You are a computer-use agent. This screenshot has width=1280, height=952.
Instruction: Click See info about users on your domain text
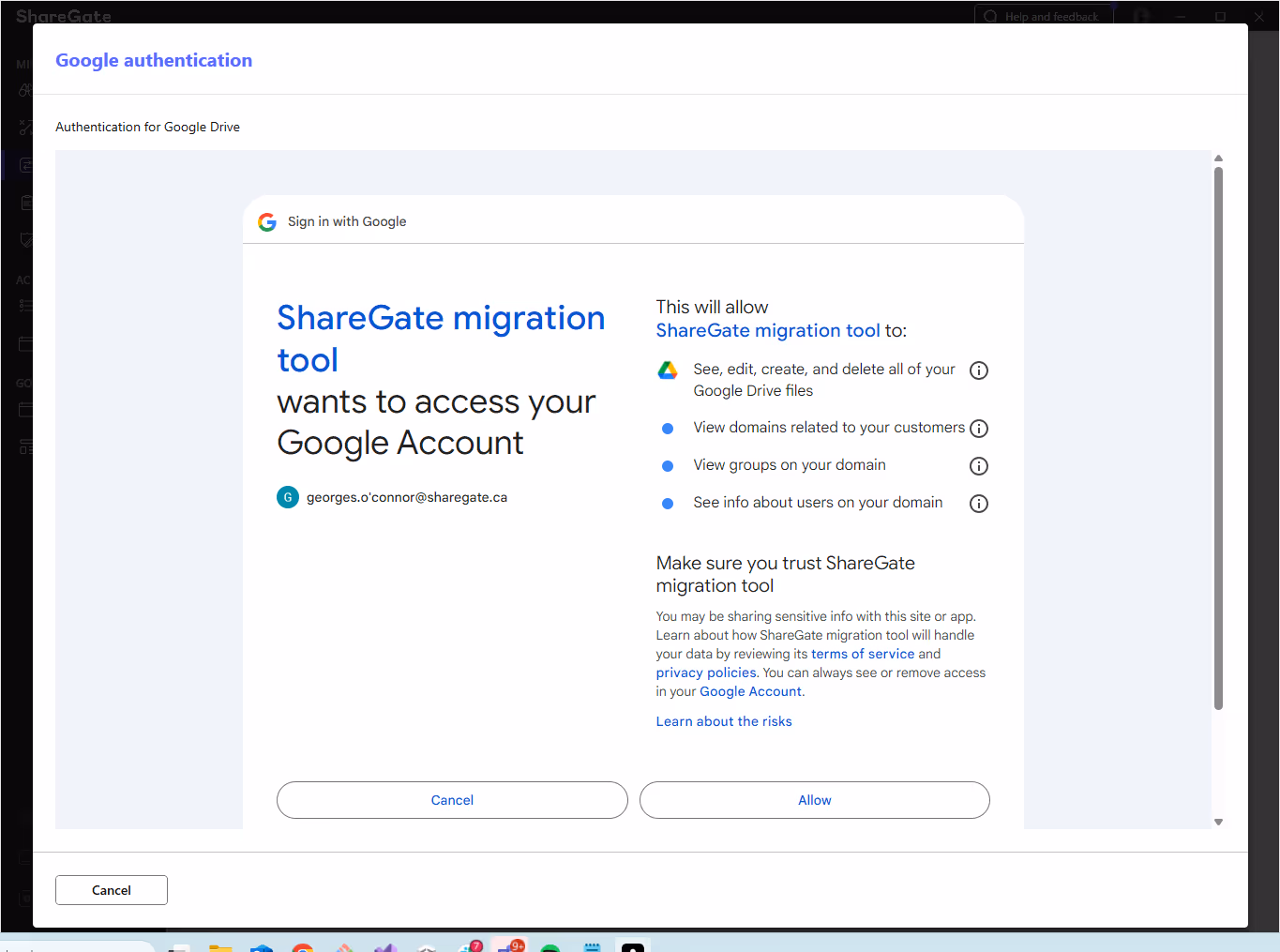click(818, 503)
